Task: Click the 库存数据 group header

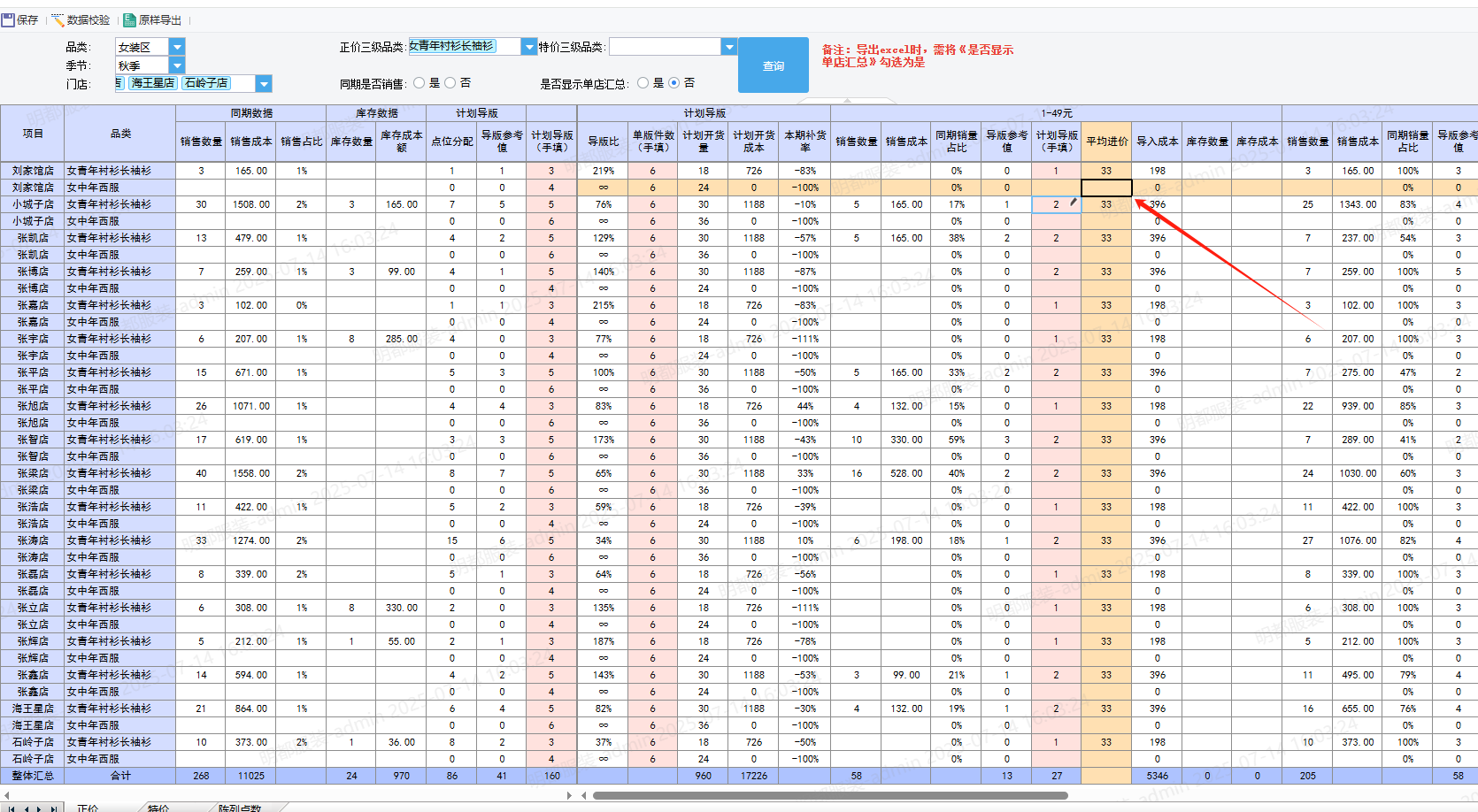Action: tap(376, 113)
